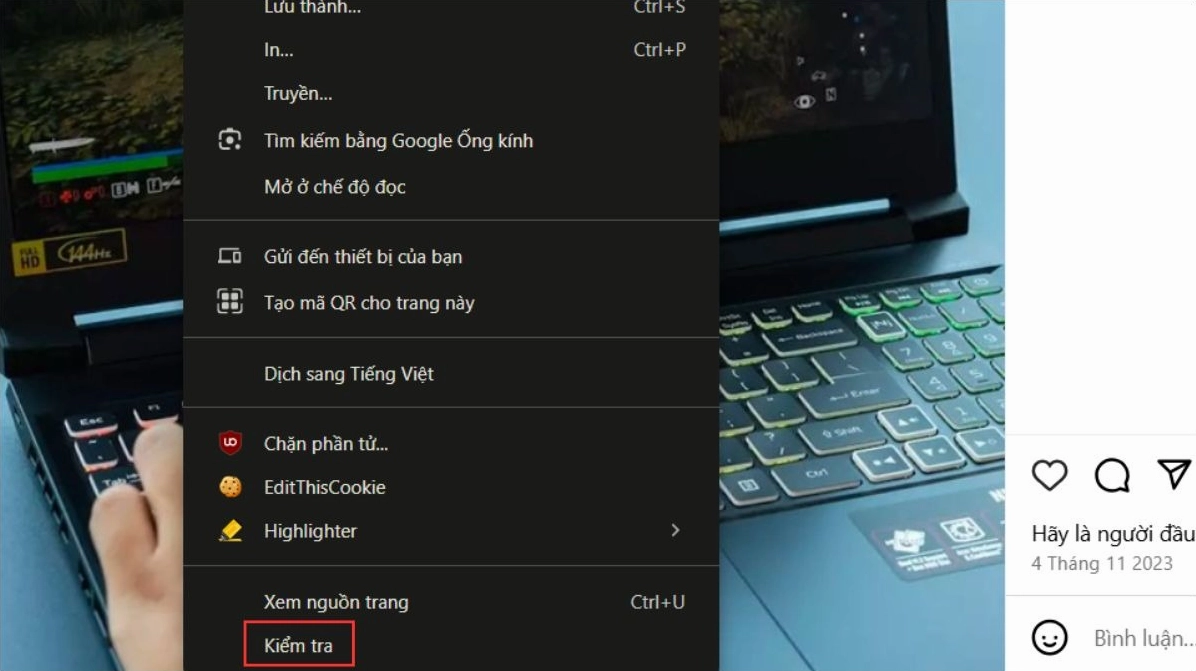Screen dimensions: 1196x671
Task: Click the QR code icon
Action: pyautogui.click(x=230, y=302)
